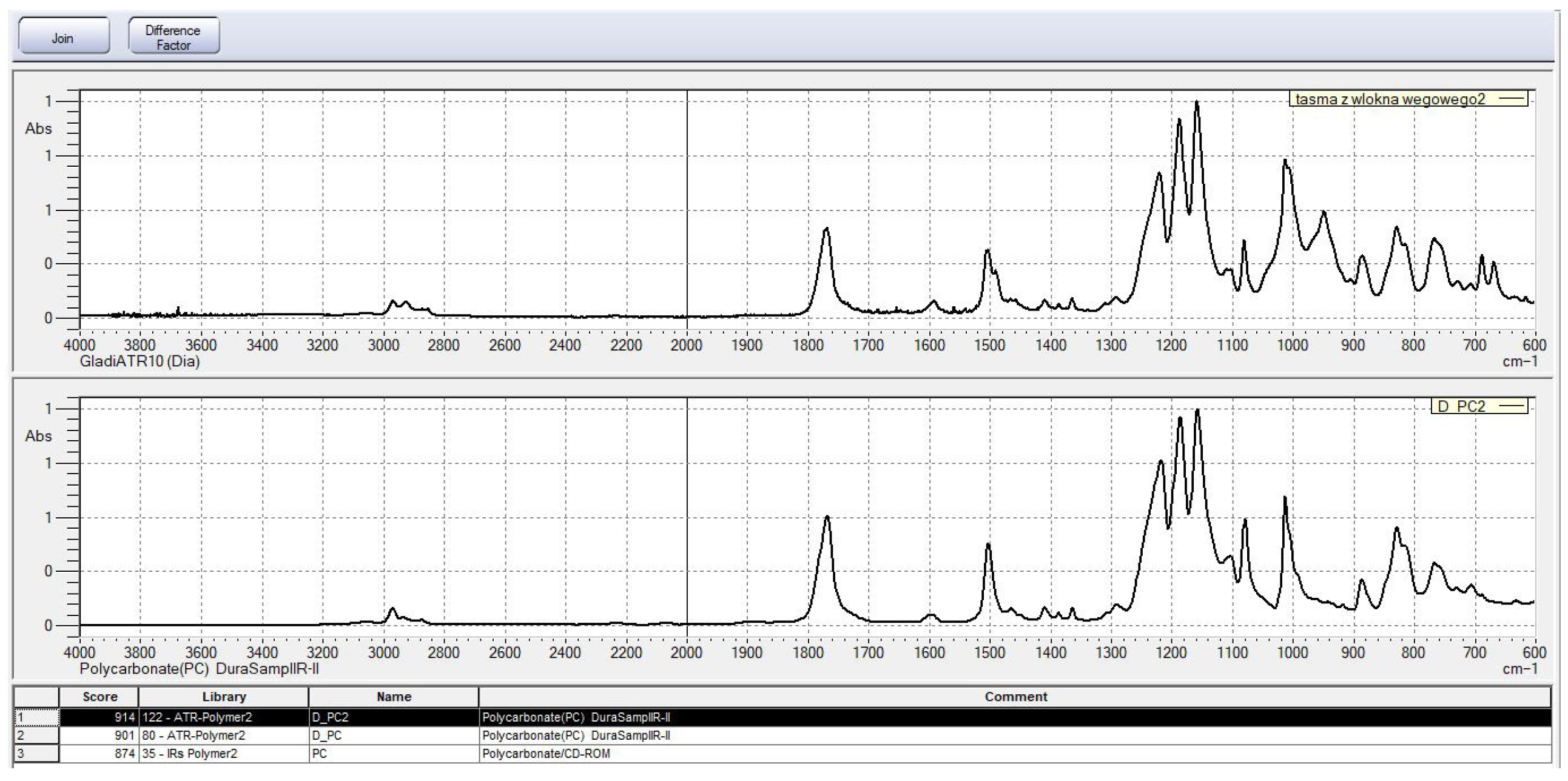Select the Polycarbonate/CD-ROM result row
This screenshot has height=781, width=1568.
(545, 754)
